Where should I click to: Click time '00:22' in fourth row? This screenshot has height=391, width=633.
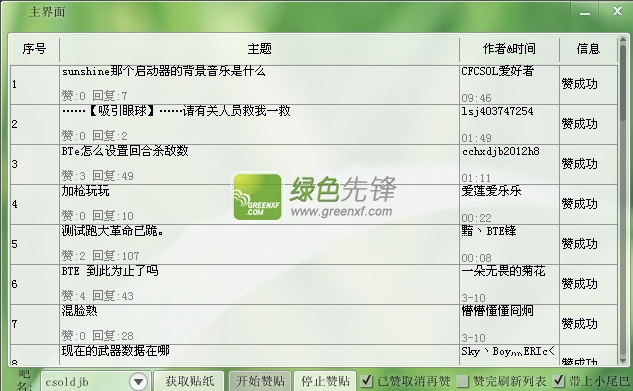pyautogui.click(x=476, y=218)
